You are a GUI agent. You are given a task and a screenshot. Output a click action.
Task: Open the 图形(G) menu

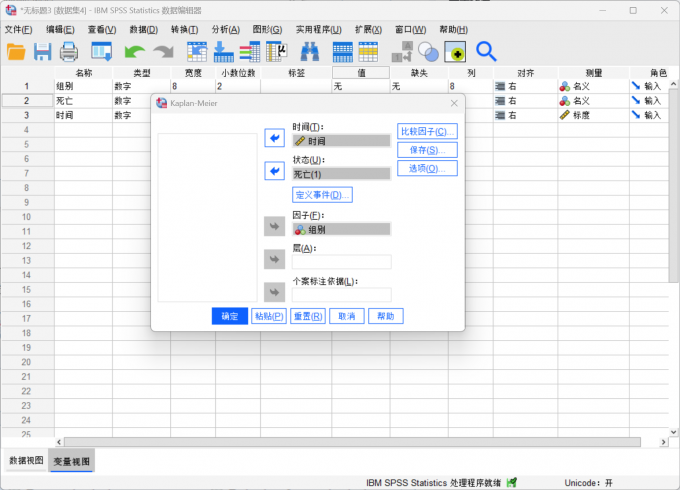pyautogui.click(x=267, y=29)
